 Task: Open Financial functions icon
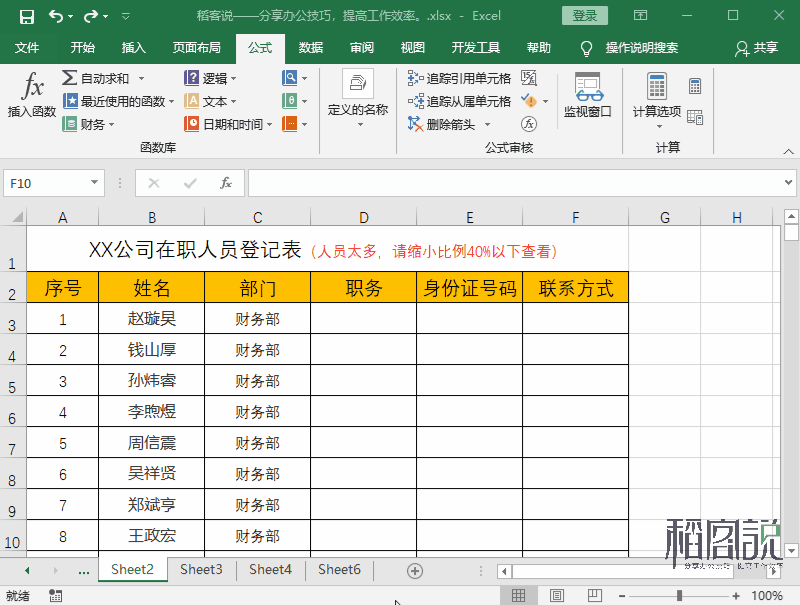[x=70, y=124]
